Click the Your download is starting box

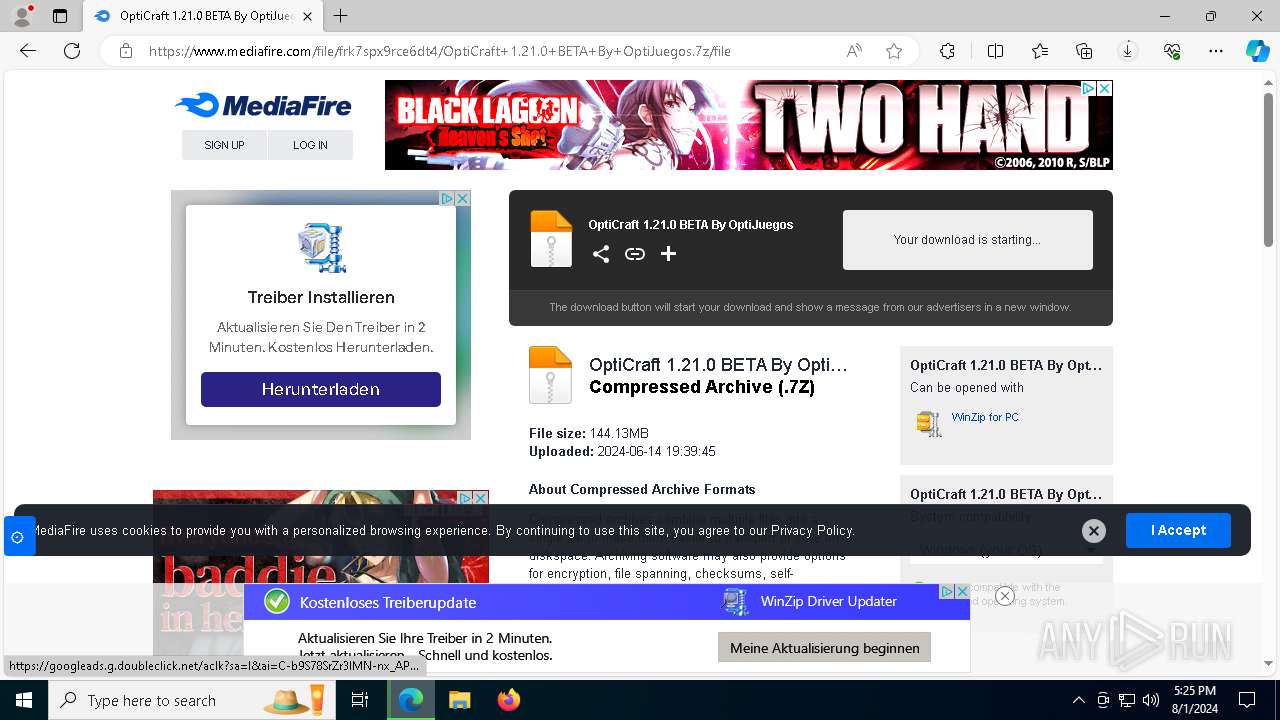point(967,240)
